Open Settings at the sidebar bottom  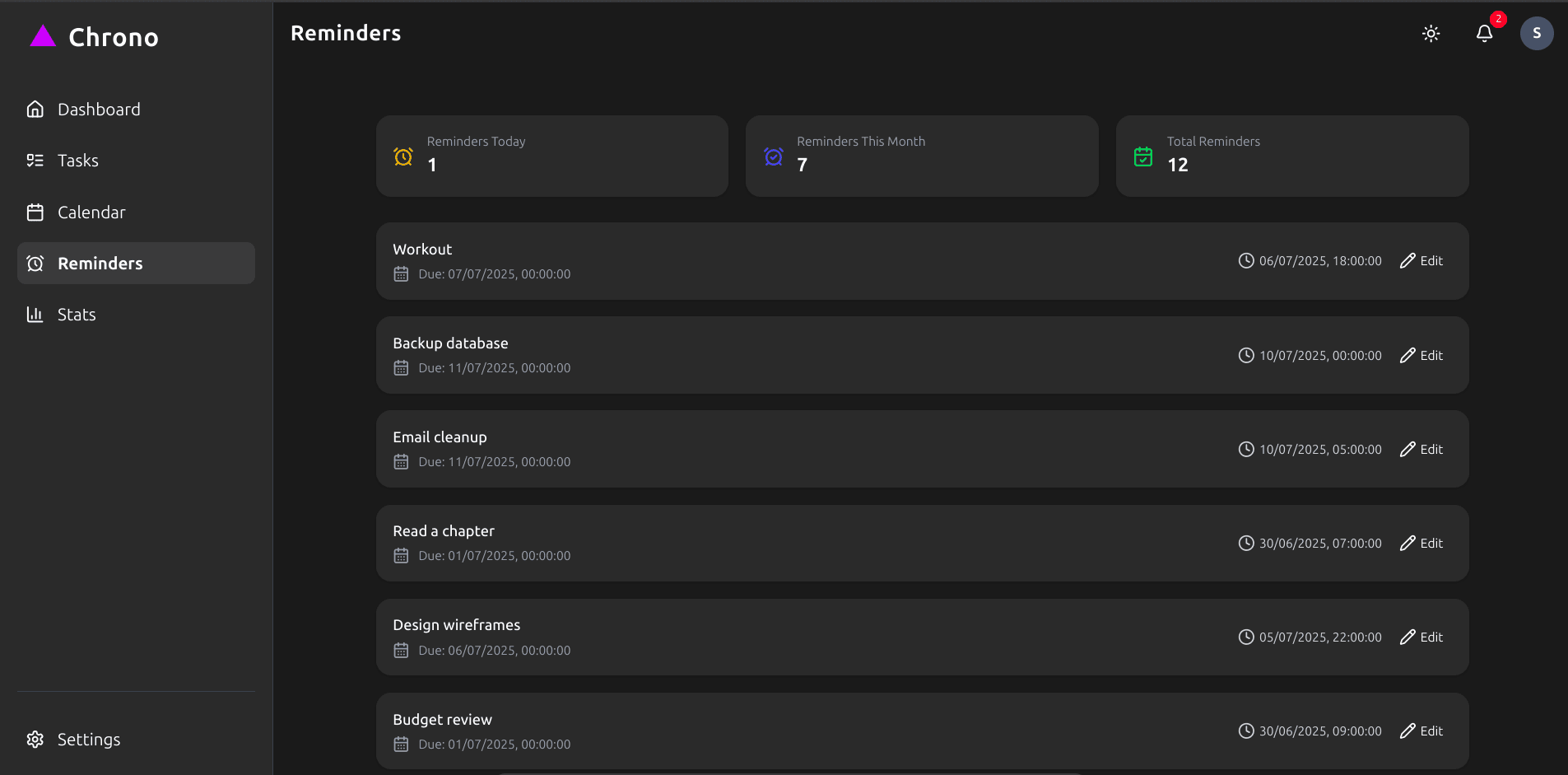88,740
